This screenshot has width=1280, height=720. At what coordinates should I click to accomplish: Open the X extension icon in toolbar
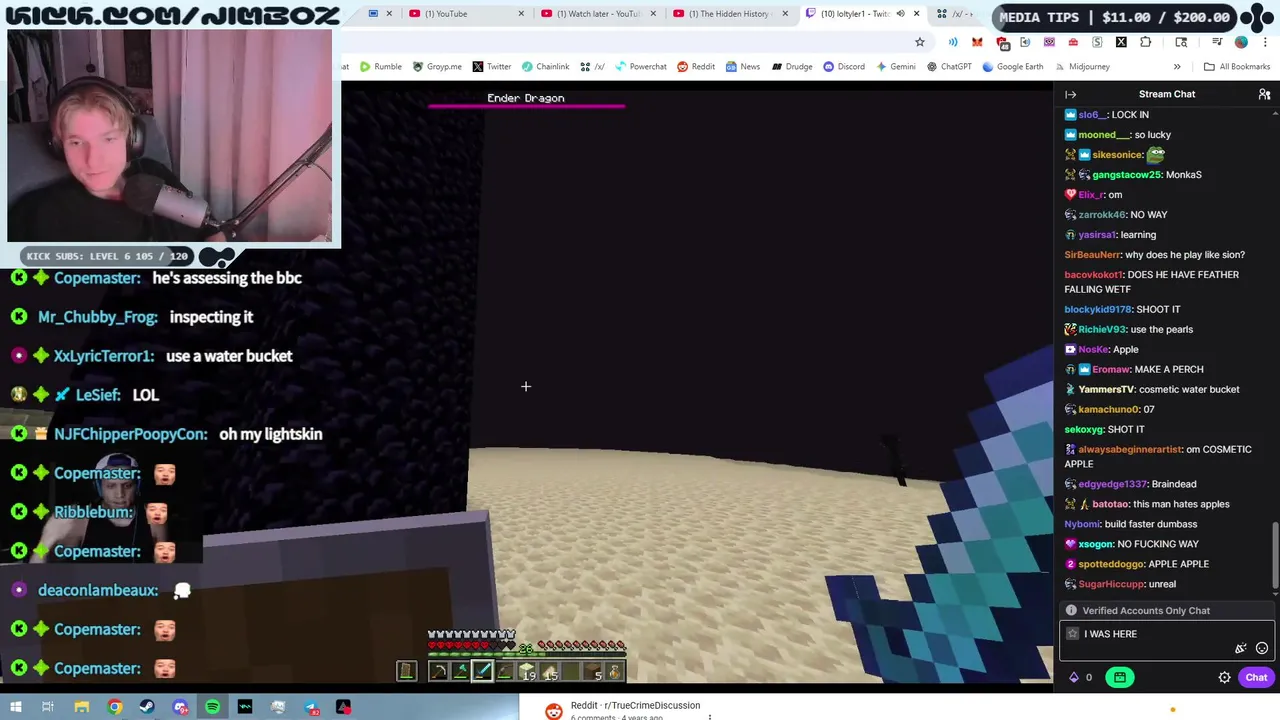pyautogui.click(x=1121, y=42)
